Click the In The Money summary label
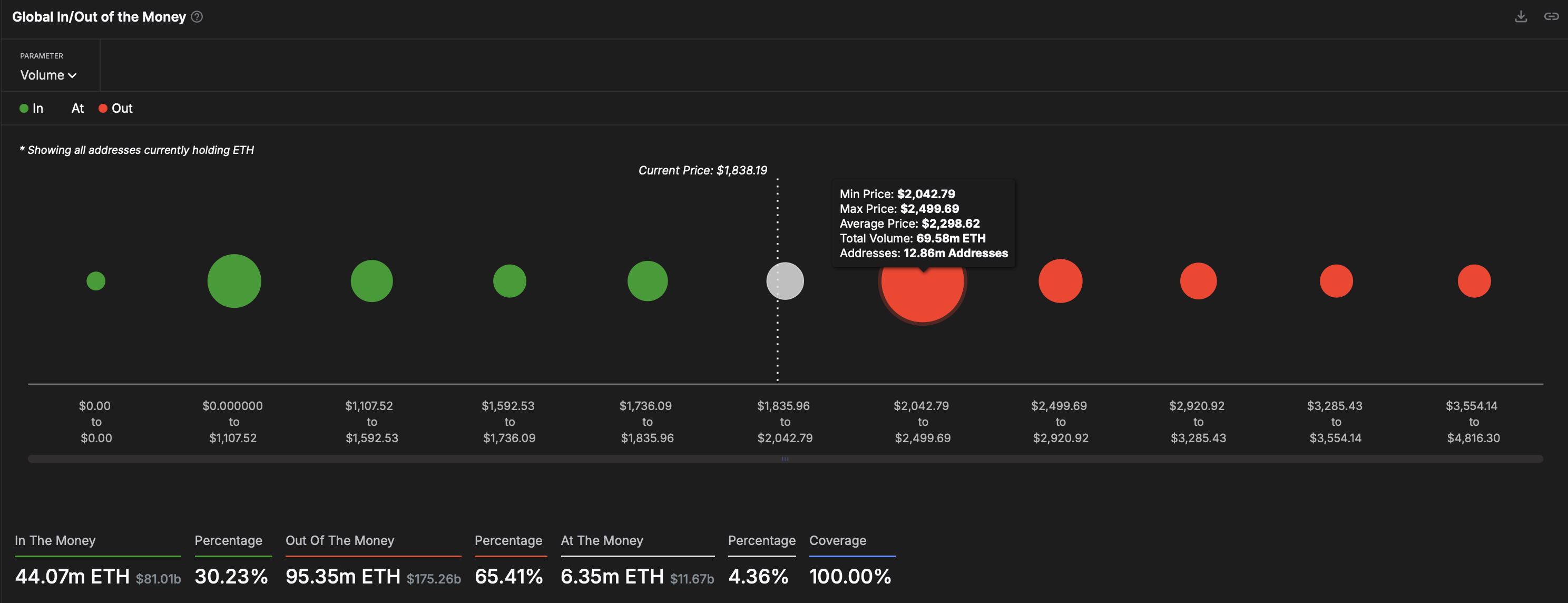Image resolution: width=1568 pixels, height=603 pixels. [55, 540]
